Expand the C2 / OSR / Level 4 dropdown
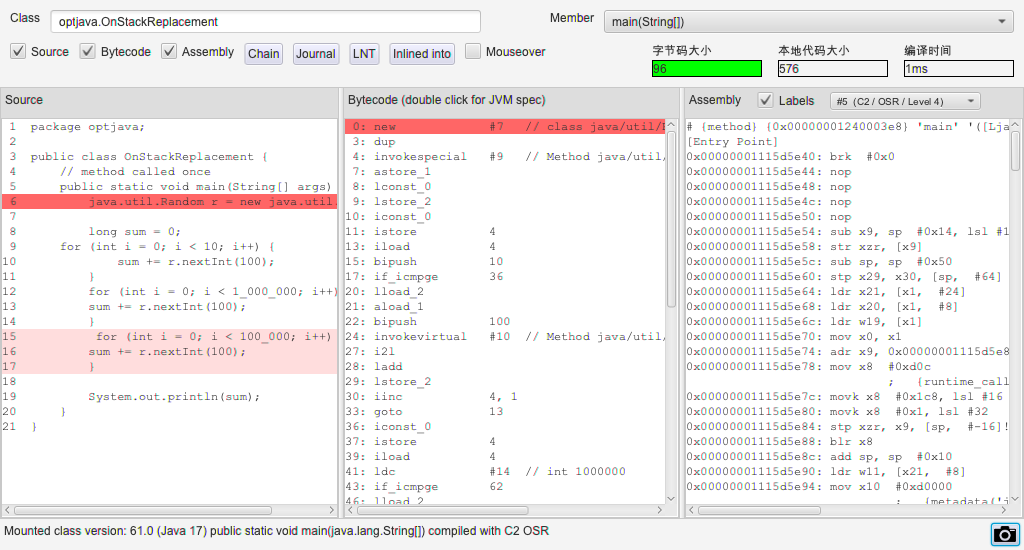1024x550 pixels. [905, 101]
